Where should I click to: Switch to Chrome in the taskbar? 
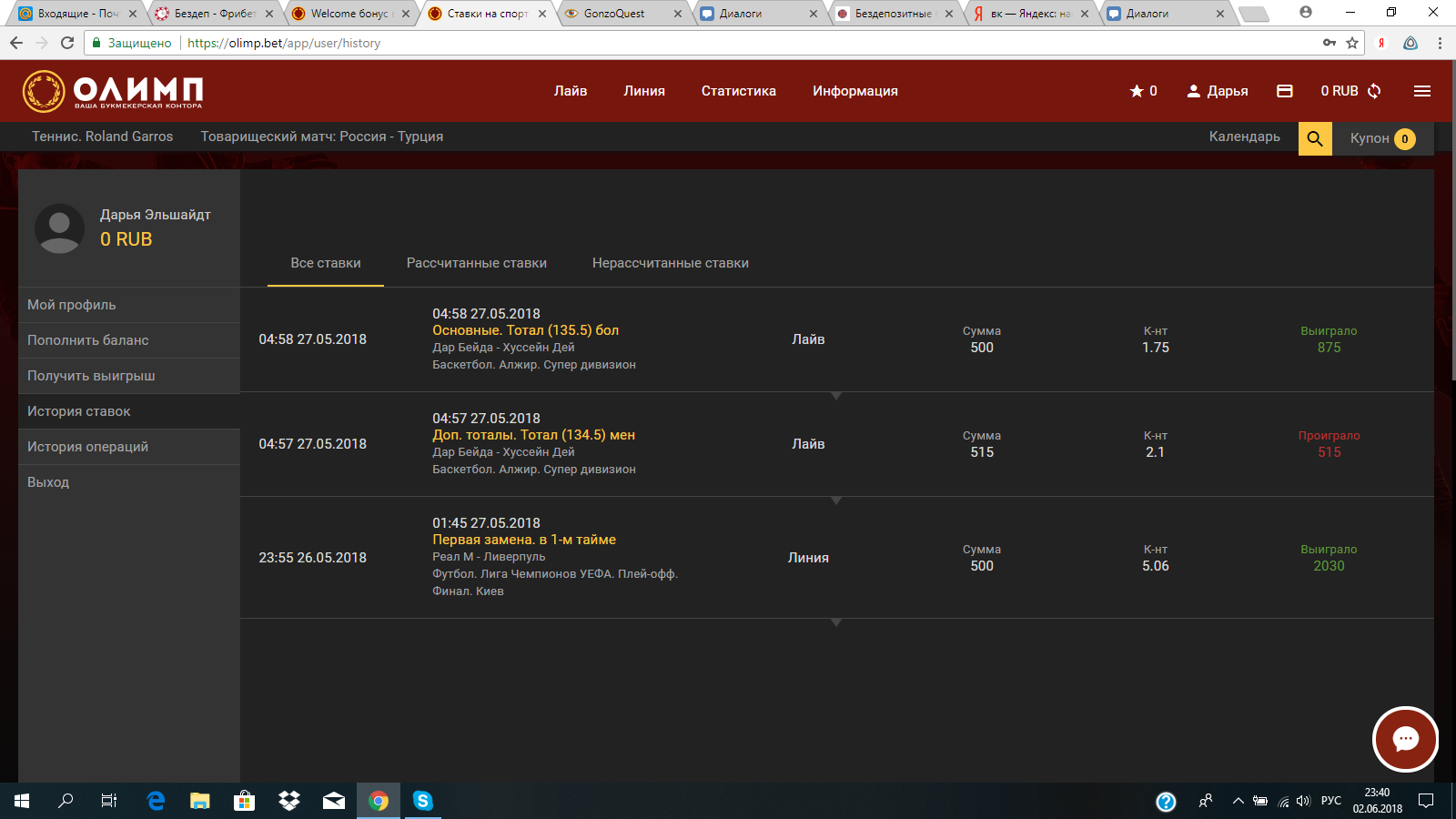pos(379,801)
